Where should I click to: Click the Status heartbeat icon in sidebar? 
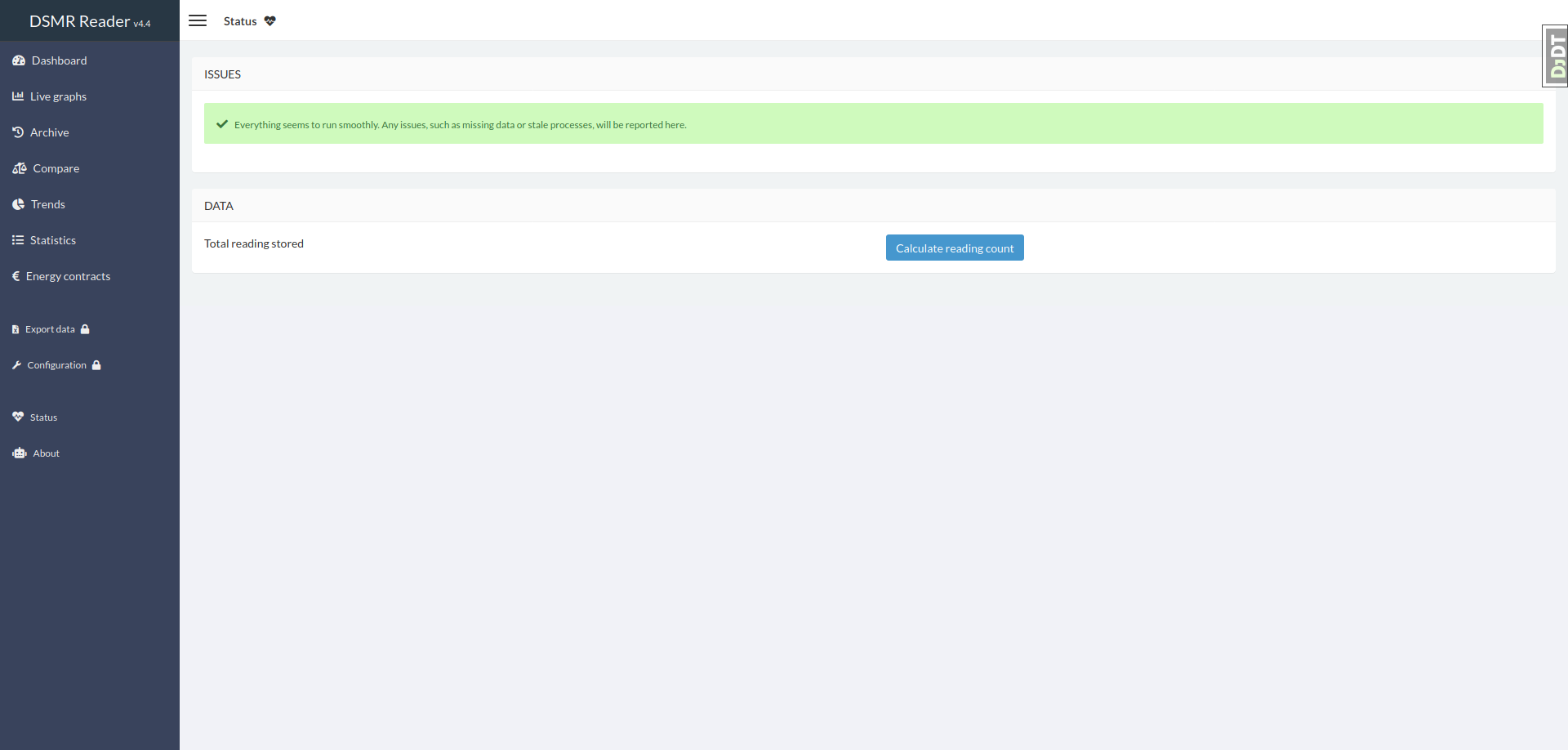pyautogui.click(x=18, y=417)
